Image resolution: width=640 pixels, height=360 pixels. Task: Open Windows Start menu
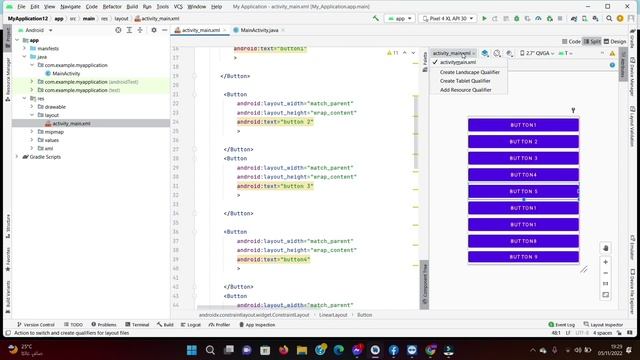pyautogui.click(x=191, y=350)
